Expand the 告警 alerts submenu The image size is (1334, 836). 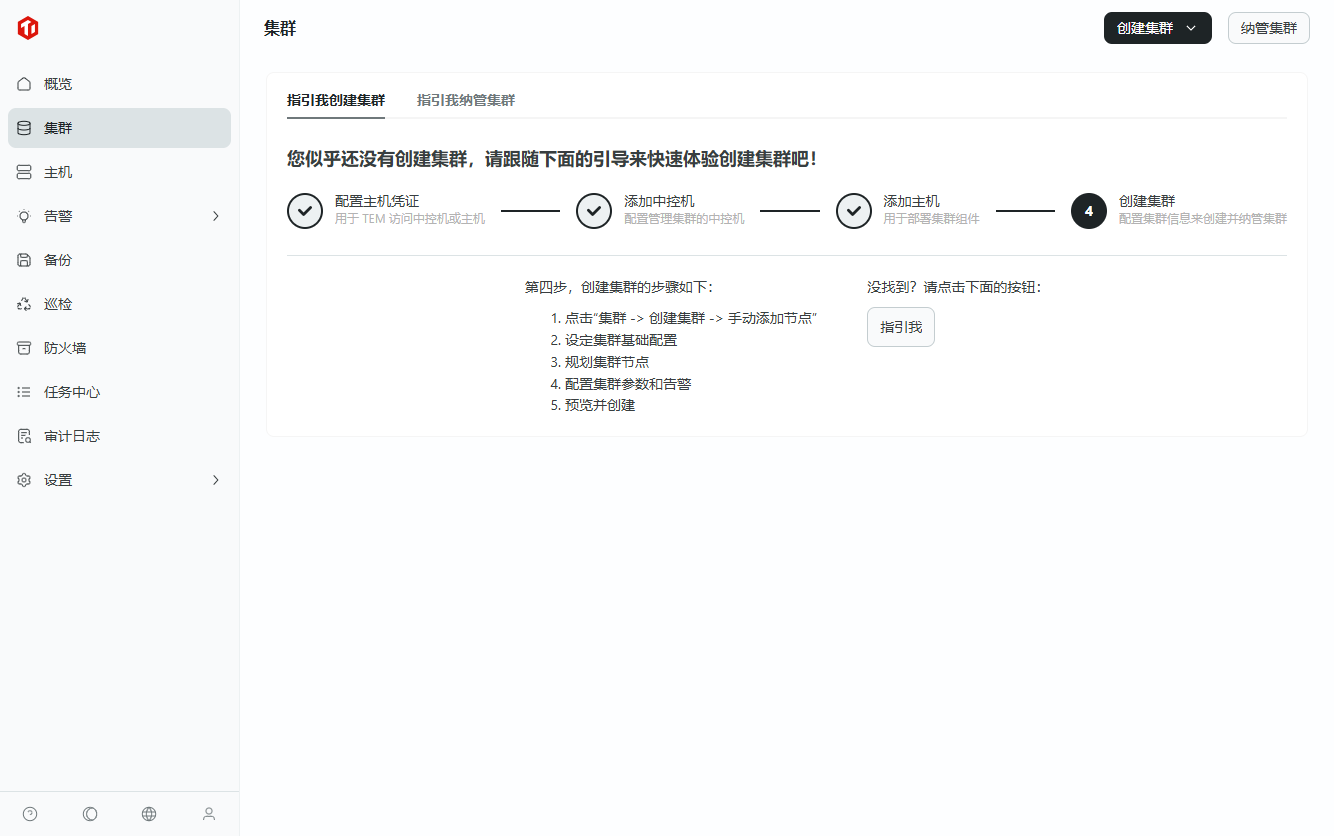(x=119, y=216)
